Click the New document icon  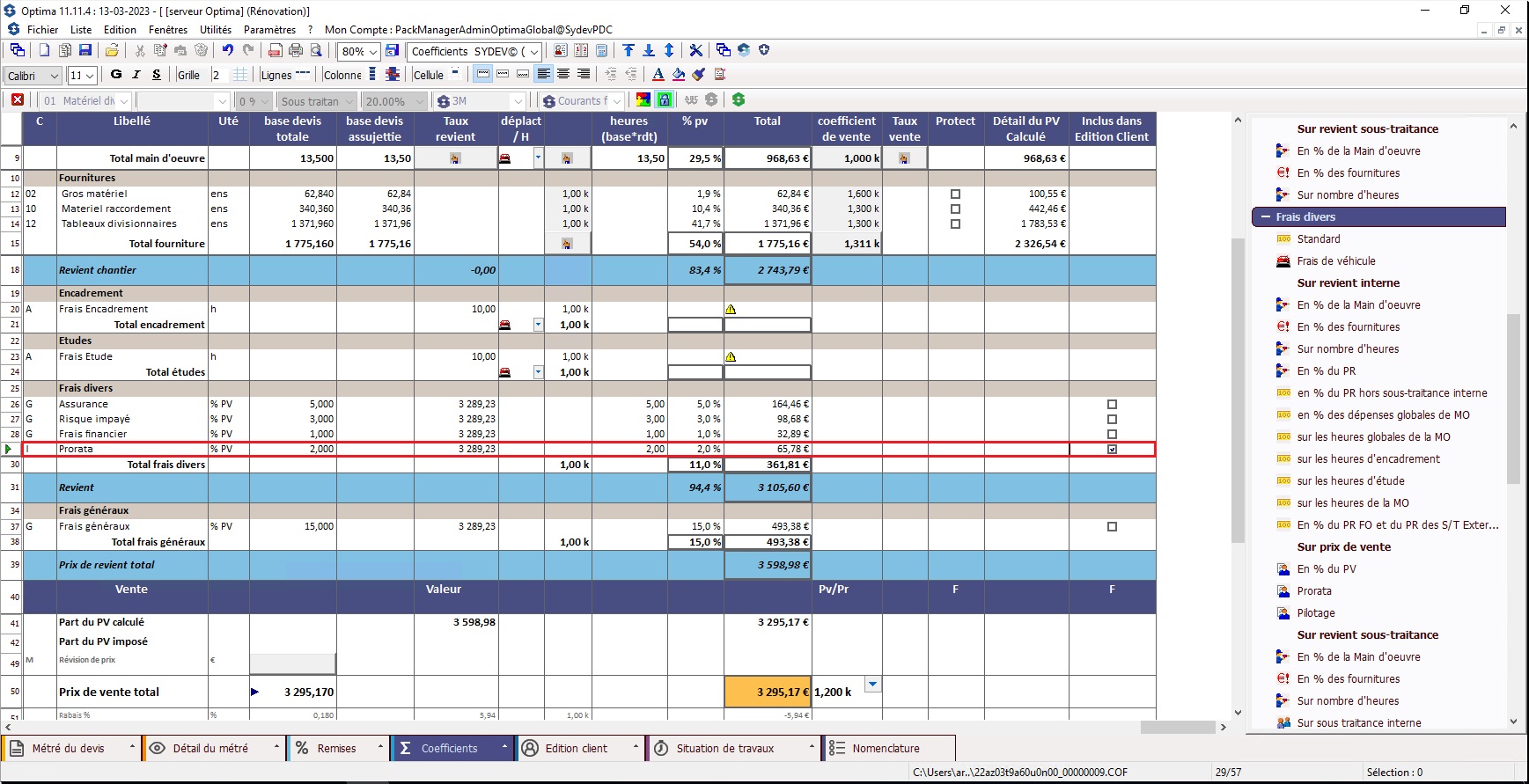pyautogui.click(x=44, y=50)
